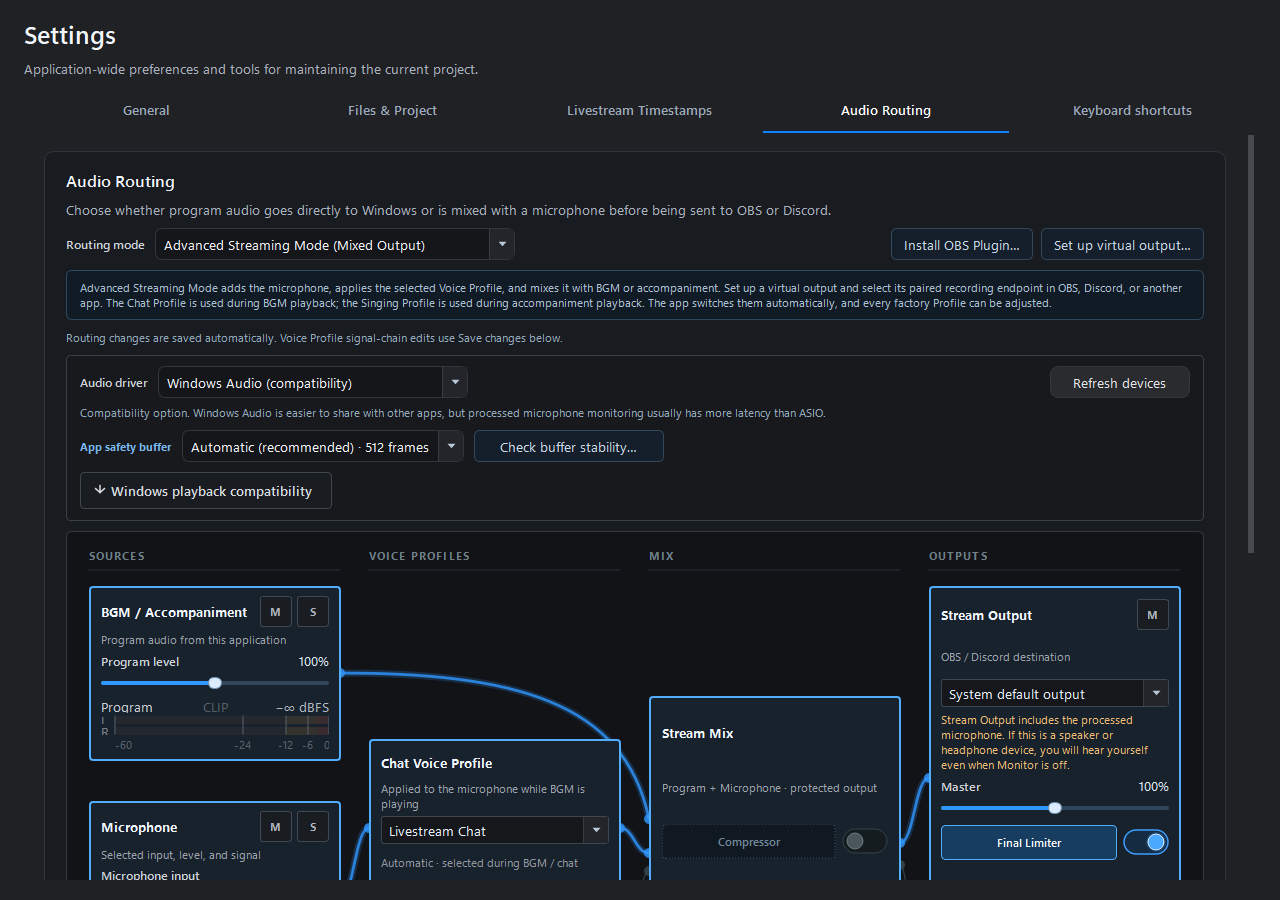Open the Keyboard shortcuts tab
1280x900 pixels.
(1132, 111)
